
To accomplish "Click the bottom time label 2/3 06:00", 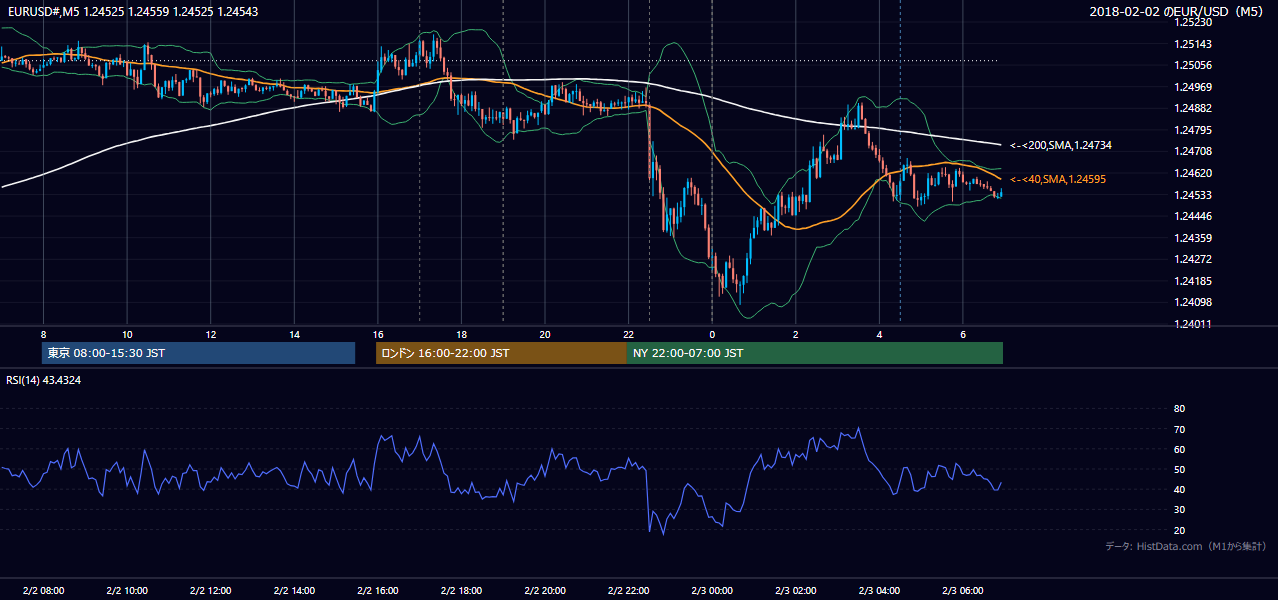I will click(x=963, y=591).
